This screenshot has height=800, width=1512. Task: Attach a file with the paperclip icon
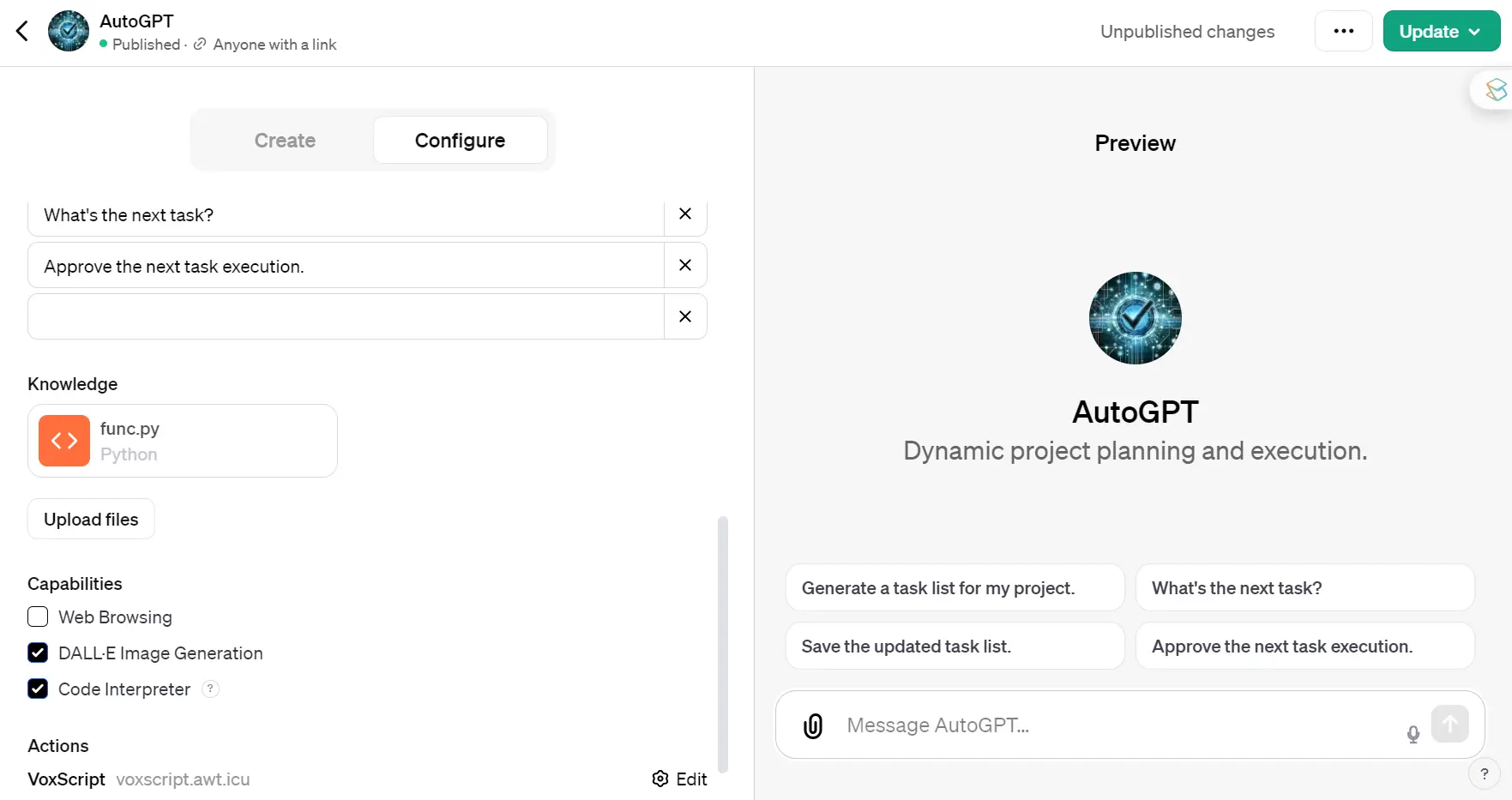[x=813, y=726]
